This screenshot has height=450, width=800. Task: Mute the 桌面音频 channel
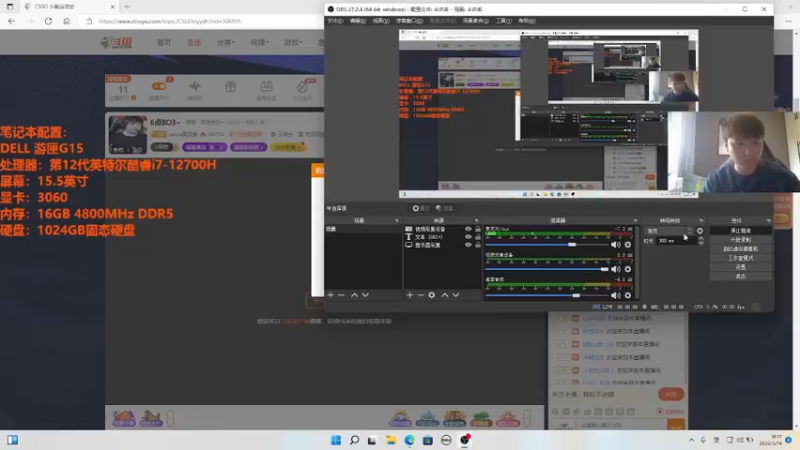pyautogui.click(x=616, y=295)
